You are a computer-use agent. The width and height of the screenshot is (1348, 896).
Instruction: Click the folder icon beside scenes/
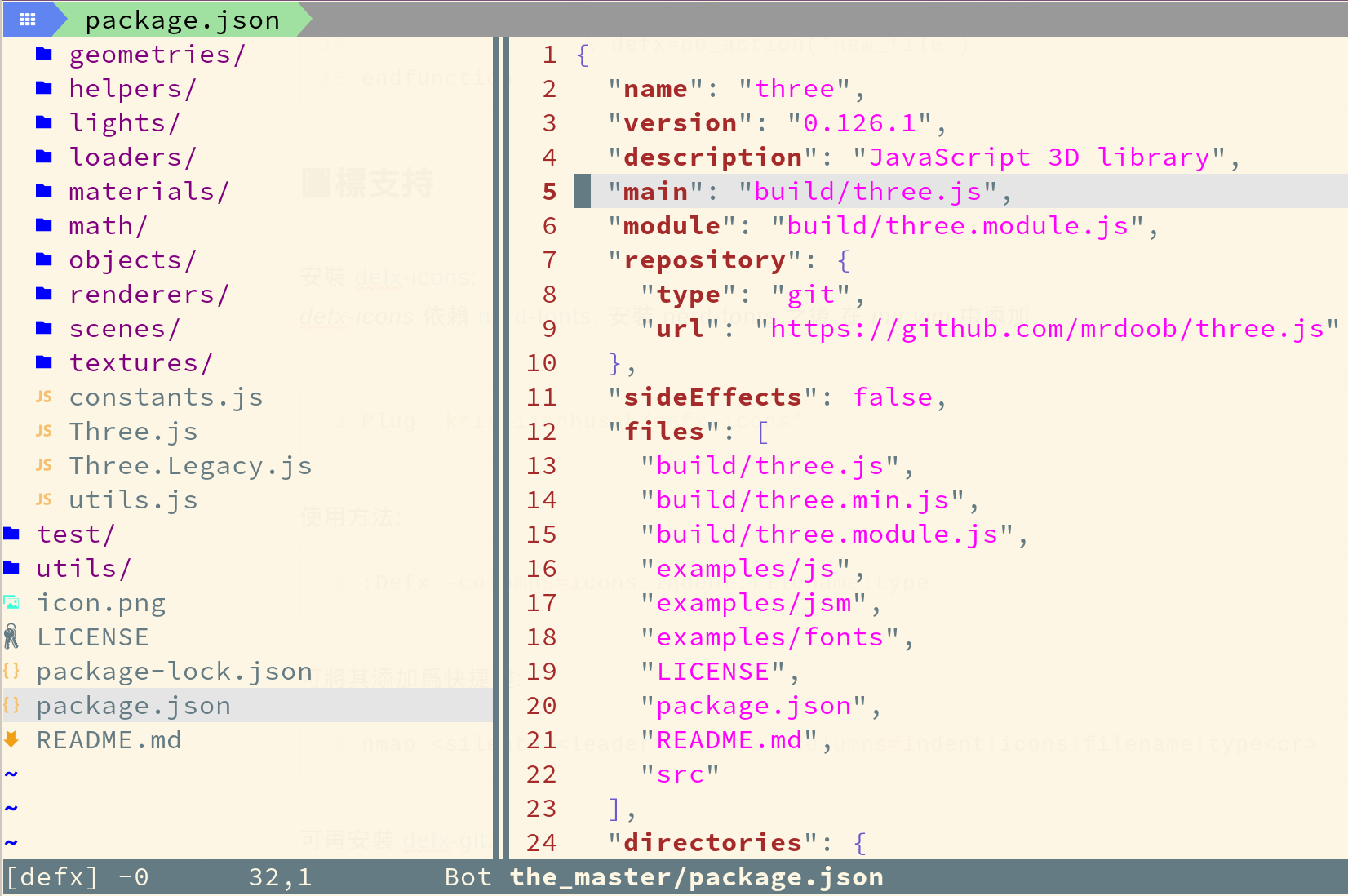click(x=44, y=328)
